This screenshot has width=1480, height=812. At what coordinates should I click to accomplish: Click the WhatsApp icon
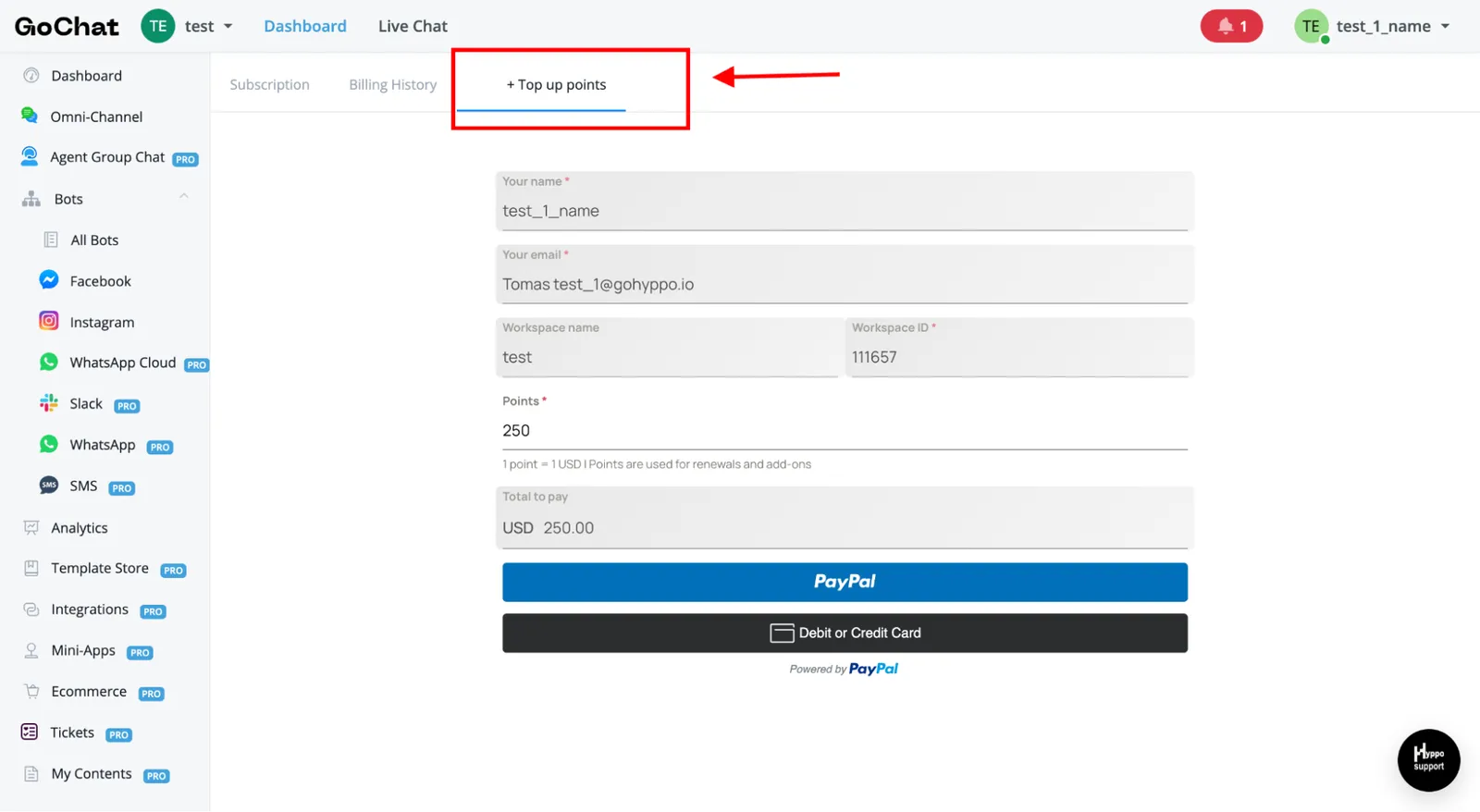[49, 444]
